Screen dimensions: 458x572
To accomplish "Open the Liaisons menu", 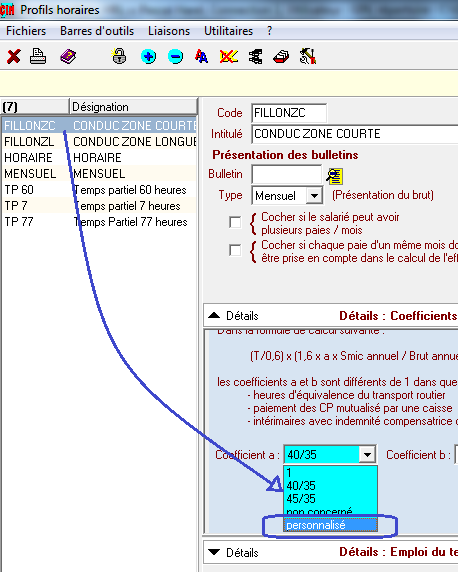I will [x=169, y=31].
